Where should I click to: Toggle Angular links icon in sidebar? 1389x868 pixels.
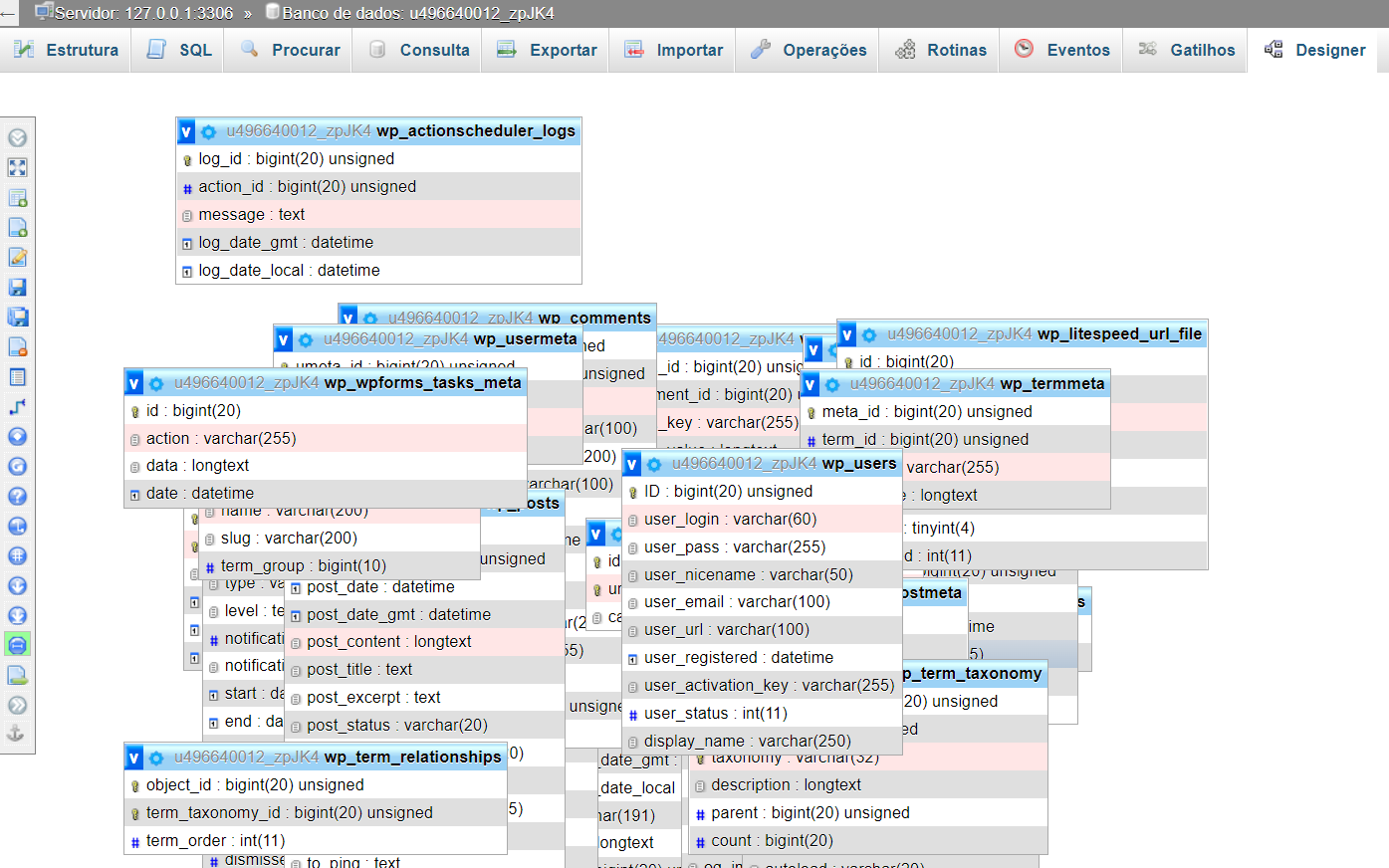17,527
